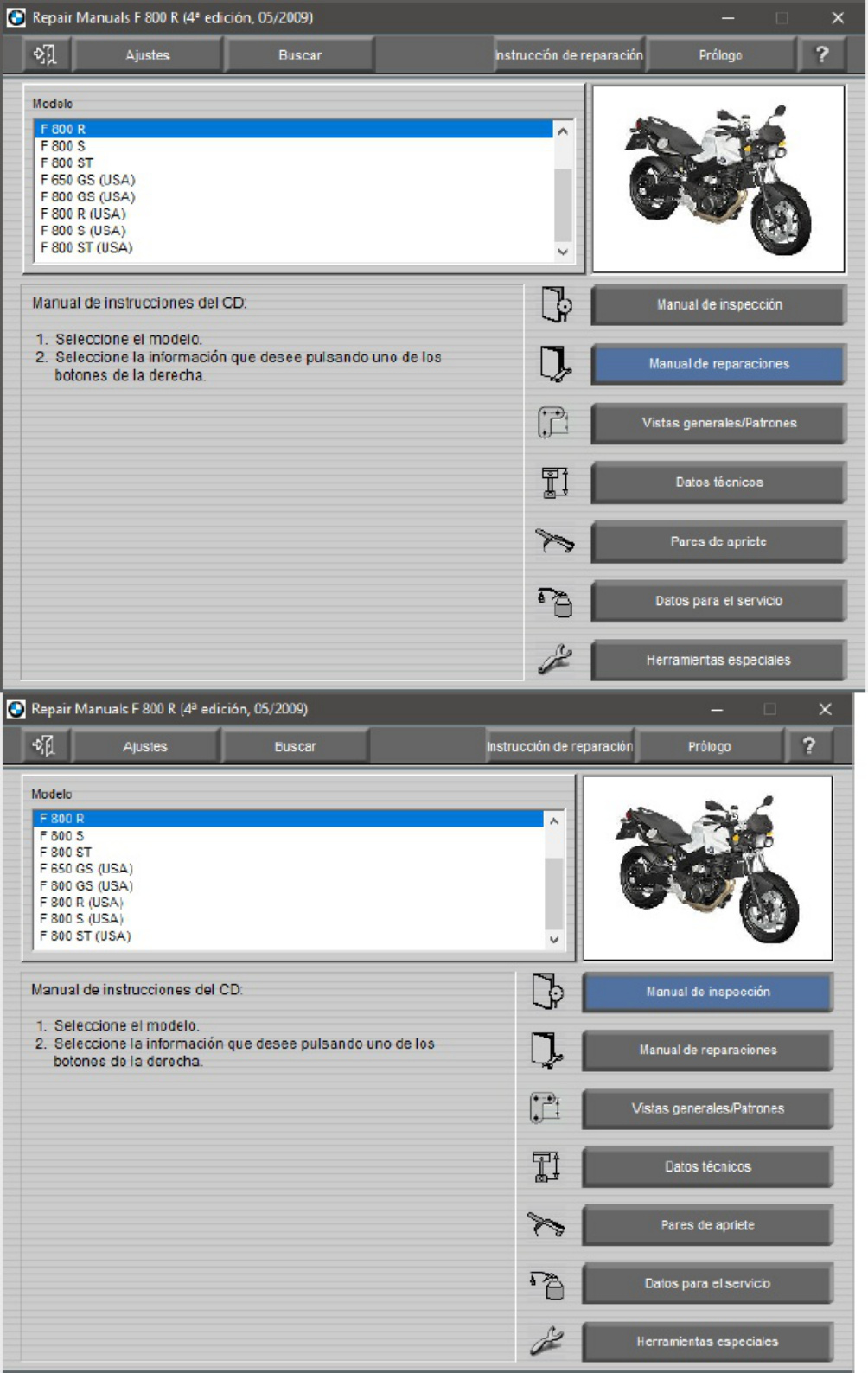
Task: Click overview/patterns icon in upper window
Action: (554, 423)
